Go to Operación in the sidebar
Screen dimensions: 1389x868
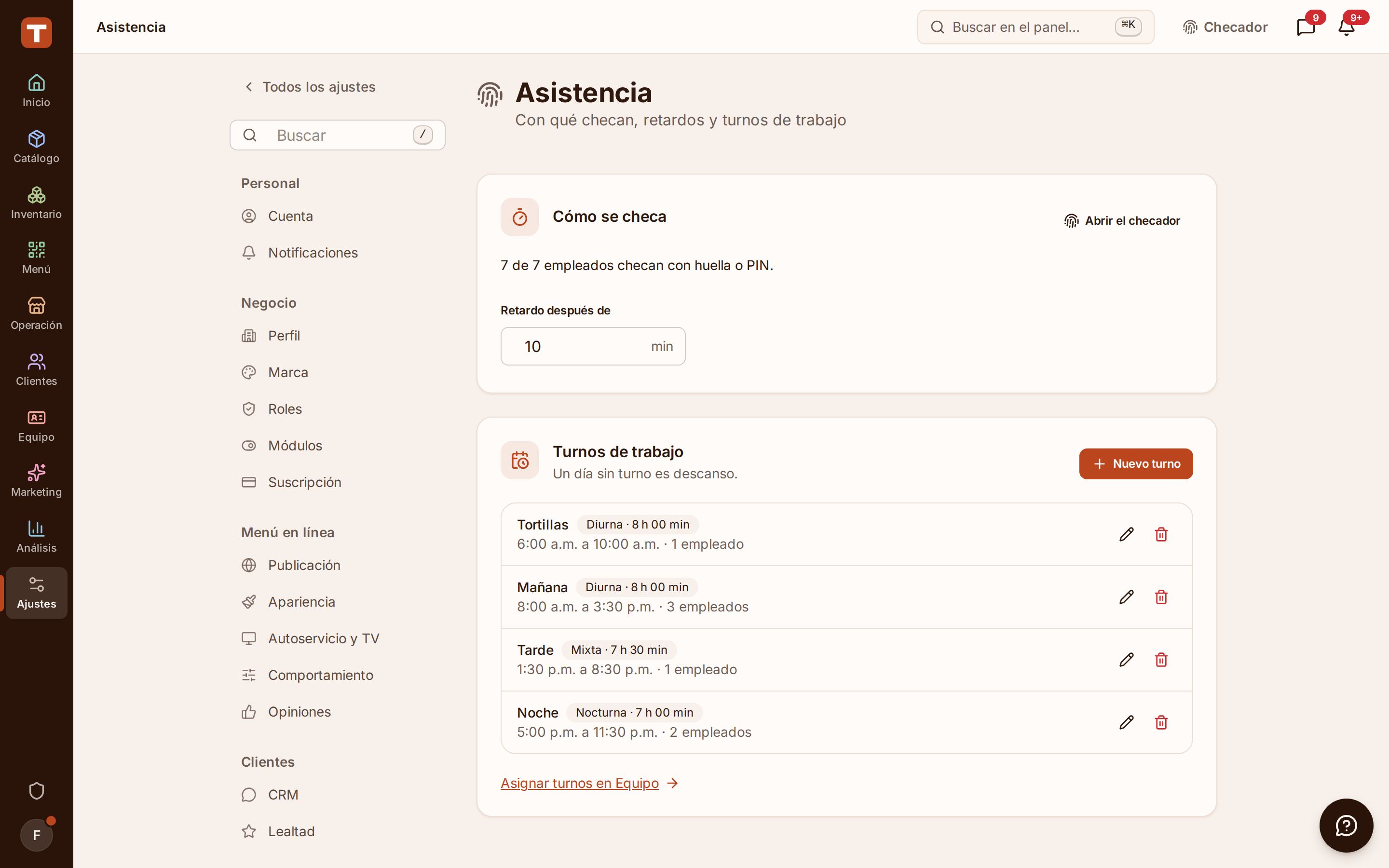click(x=36, y=314)
